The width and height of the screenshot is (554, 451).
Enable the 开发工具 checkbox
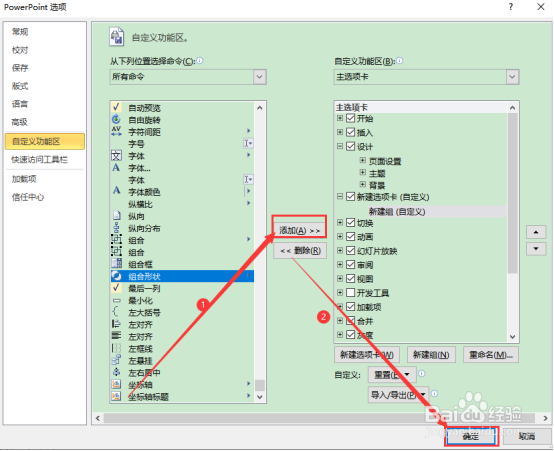(x=350, y=293)
